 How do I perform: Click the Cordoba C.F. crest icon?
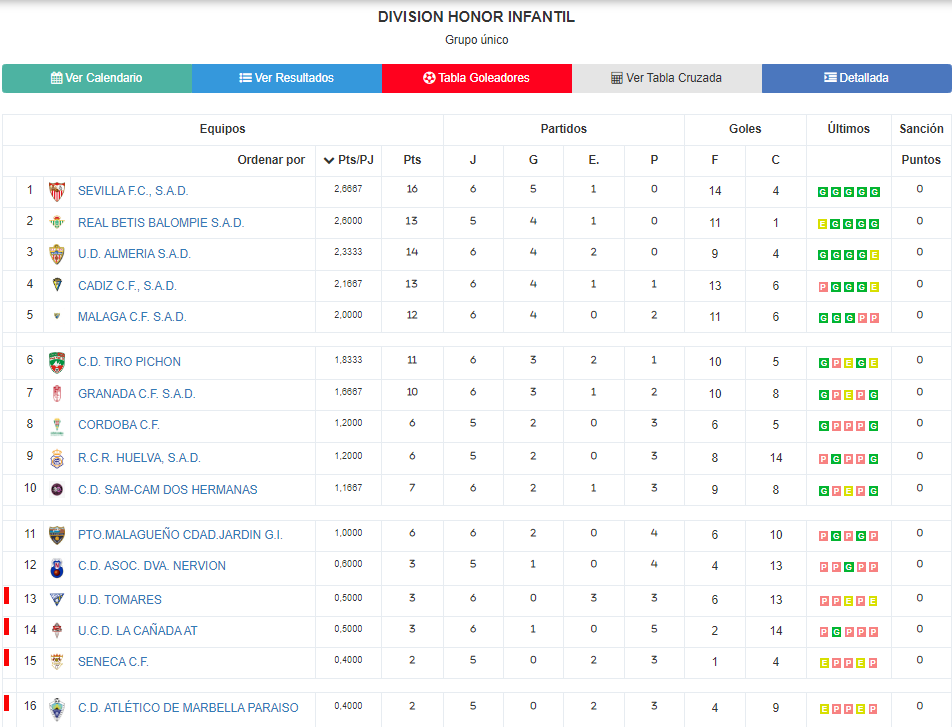(x=57, y=426)
